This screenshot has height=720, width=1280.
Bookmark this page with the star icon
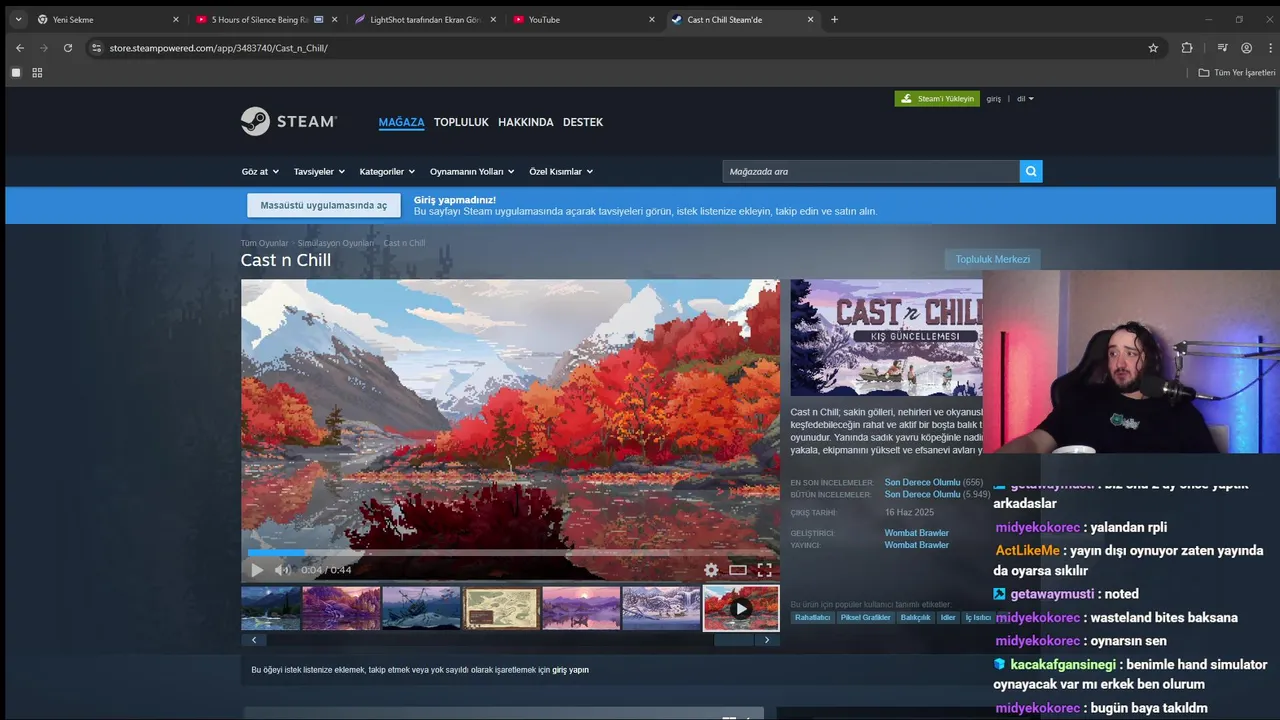pyautogui.click(x=1153, y=48)
